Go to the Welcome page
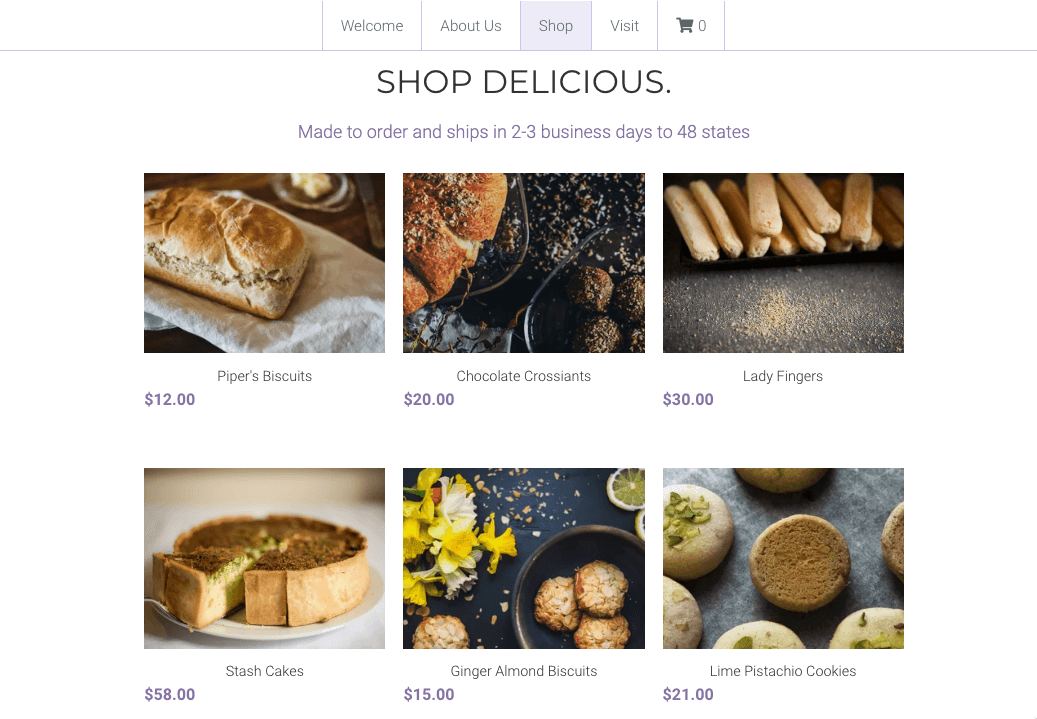This screenshot has height=719, width=1037. click(x=372, y=26)
